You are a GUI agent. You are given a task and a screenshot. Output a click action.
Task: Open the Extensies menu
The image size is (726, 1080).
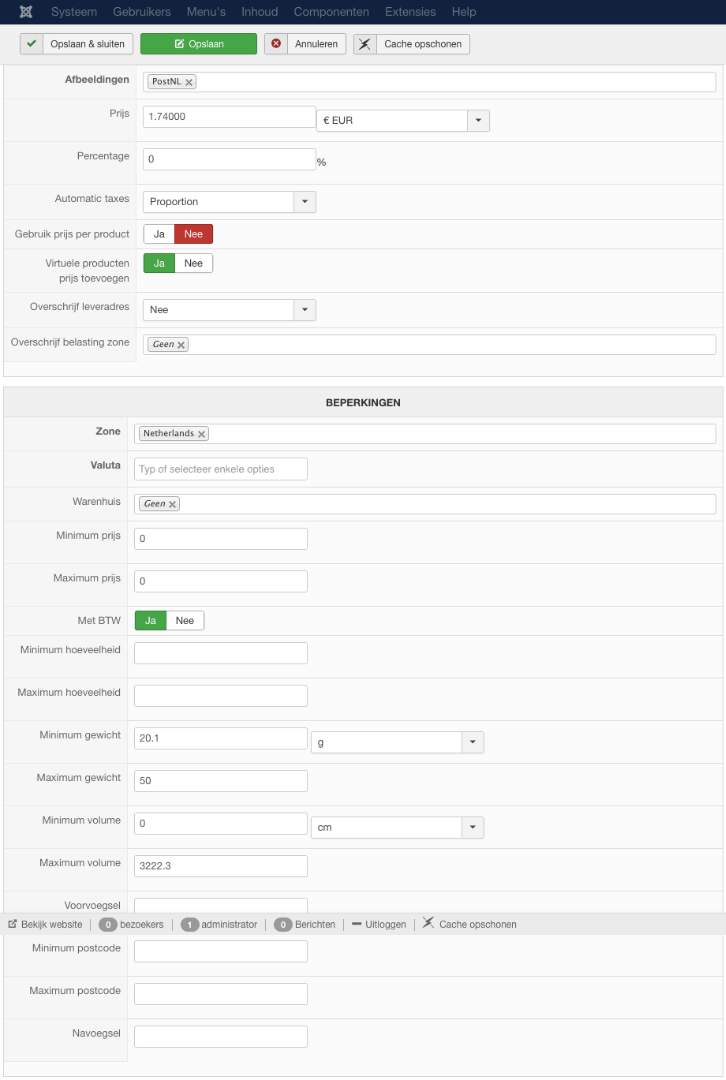412,12
